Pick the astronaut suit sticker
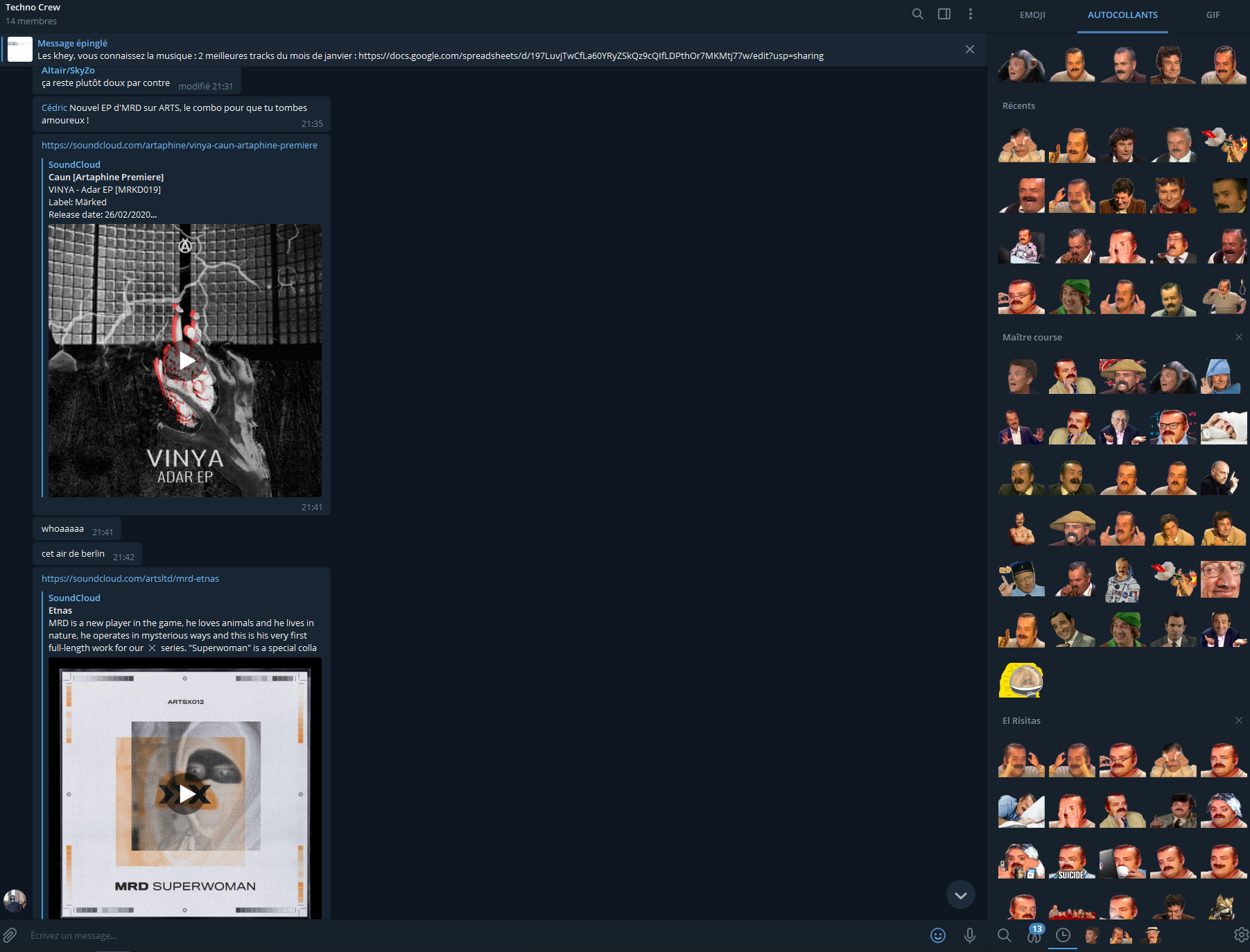Screen dimensions: 1250x952 pos(1122,580)
